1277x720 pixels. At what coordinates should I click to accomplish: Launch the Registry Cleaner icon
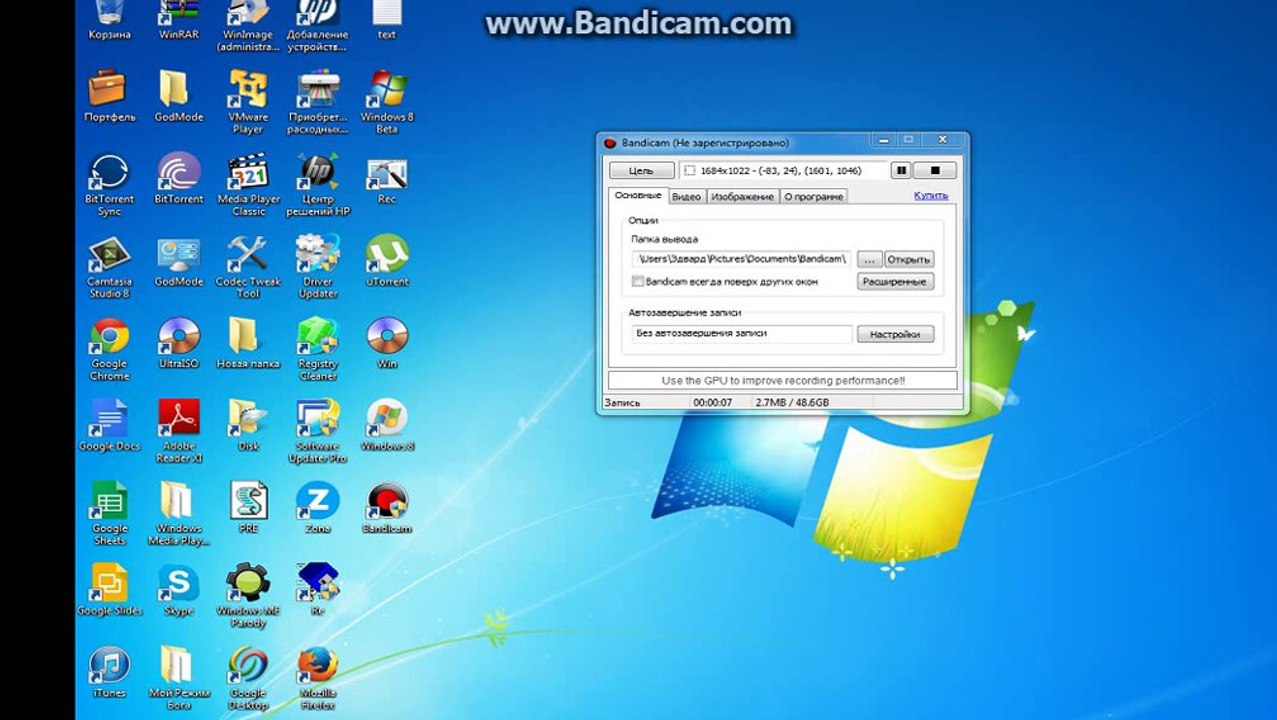(x=317, y=350)
